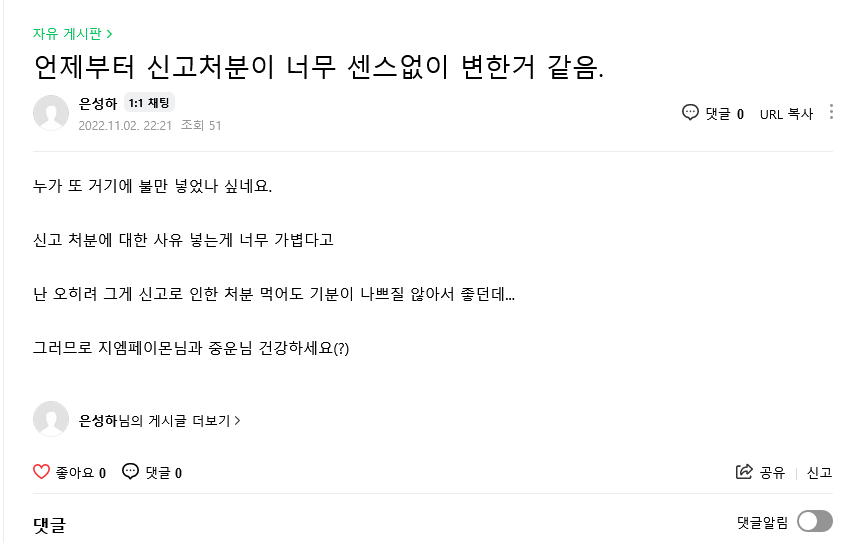Click the post title 언제부터 신고처분이
This screenshot has width=859, height=543.
coord(319,68)
